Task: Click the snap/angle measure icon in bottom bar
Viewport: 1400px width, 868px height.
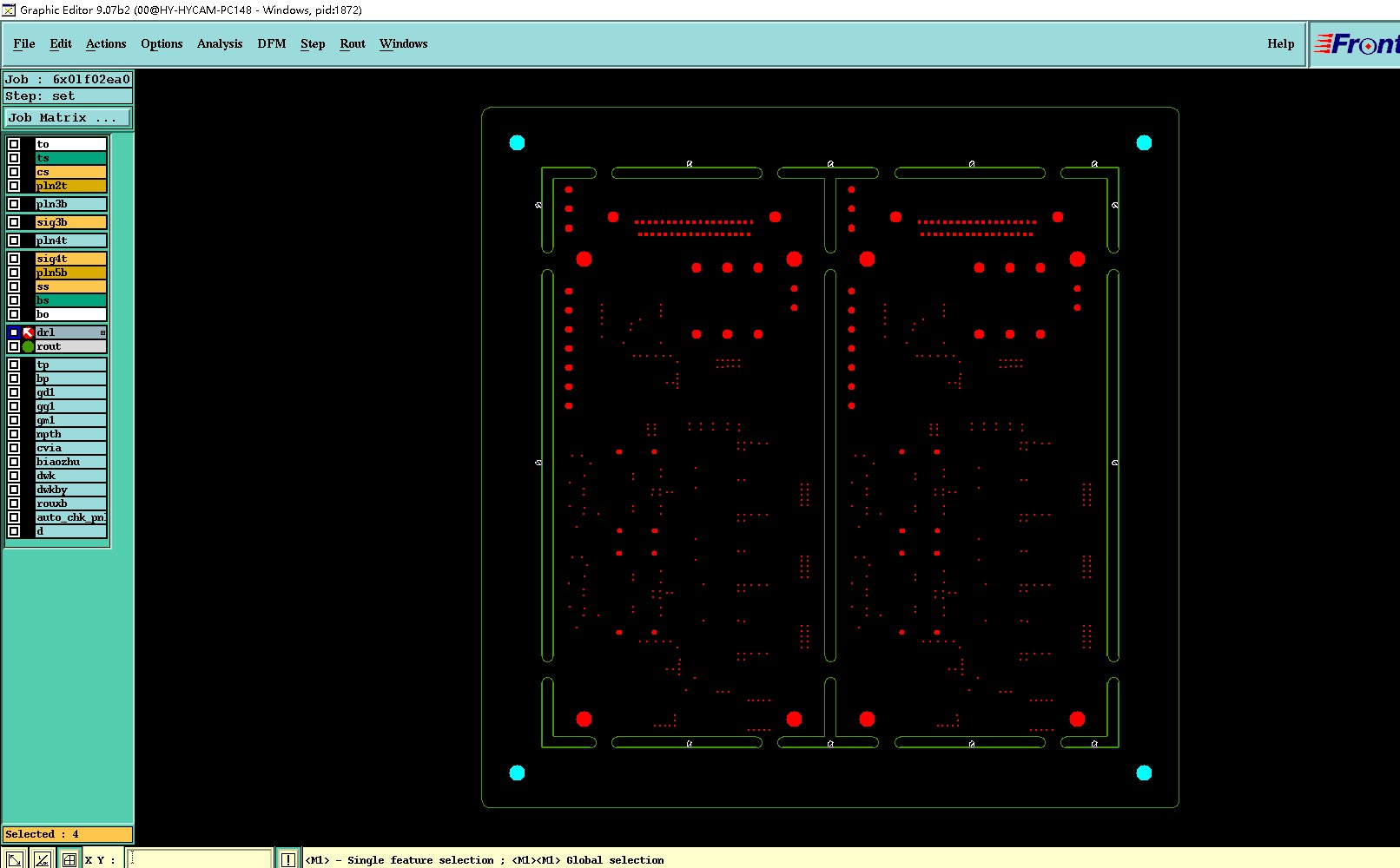Action: [x=42, y=859]
